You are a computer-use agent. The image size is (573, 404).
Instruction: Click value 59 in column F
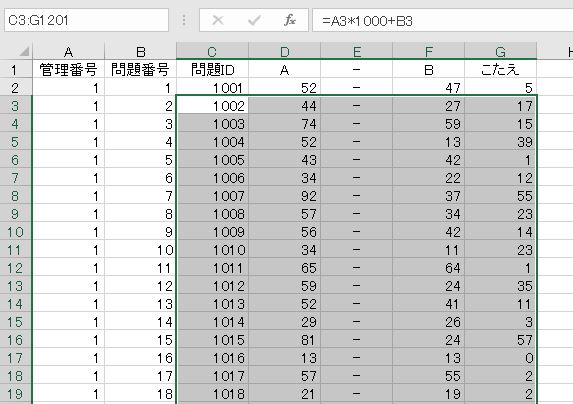[x=428, y=124]
